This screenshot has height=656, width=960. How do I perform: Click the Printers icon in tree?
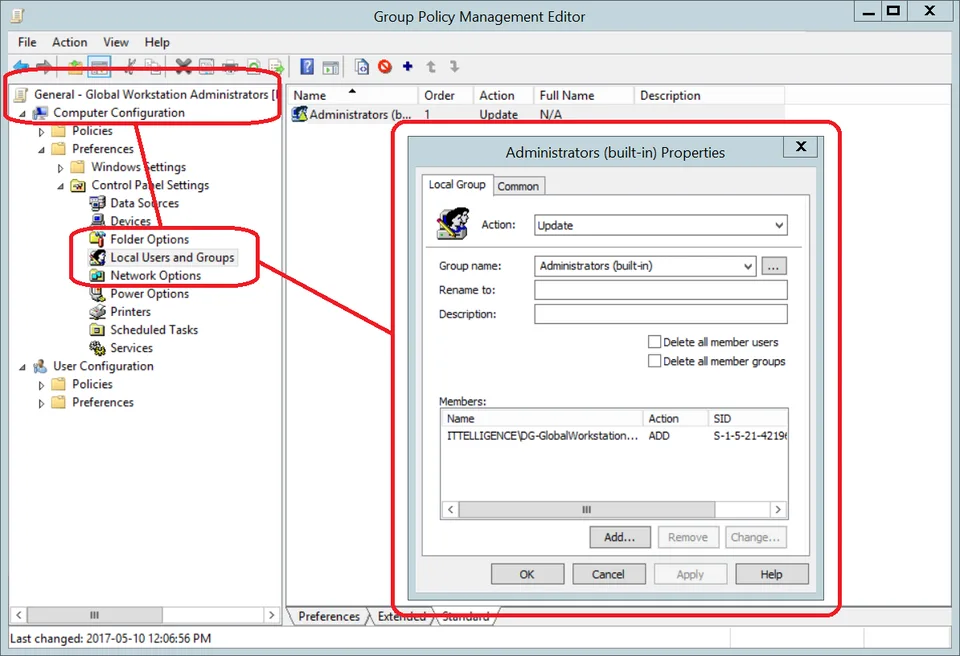pyautogui.click(x=97, y=312)
